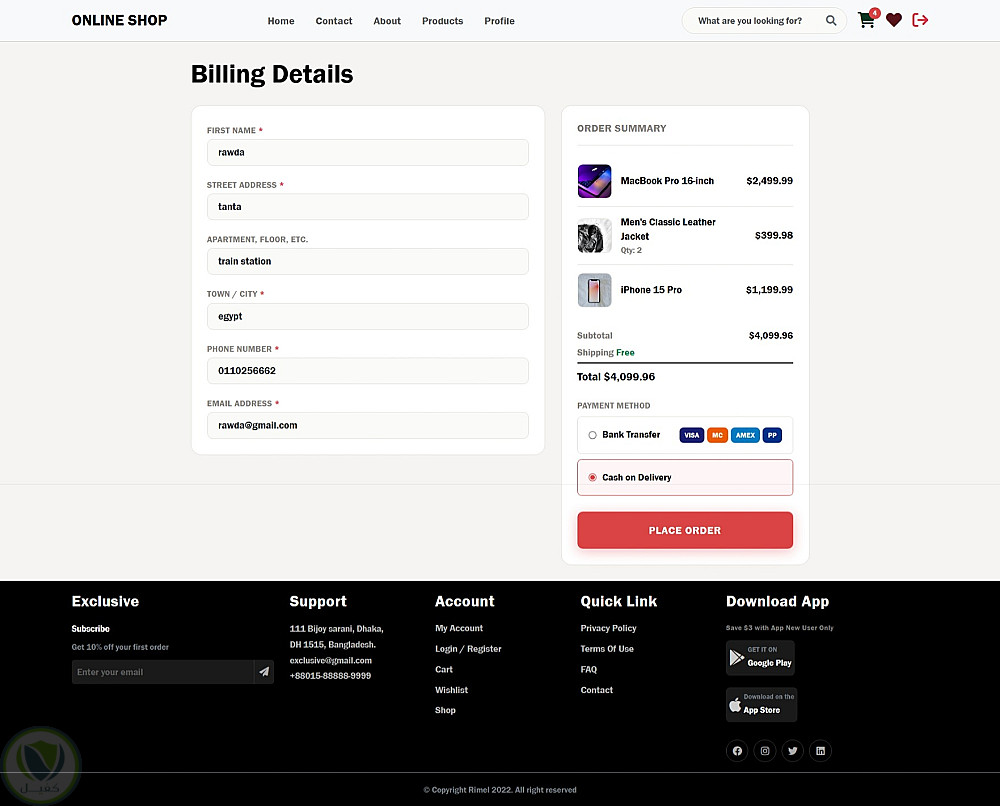The width and height of the screenshot is (1000, 806).
Task: Open the LinkedIn social icon
Action: [x=820, y=751]
